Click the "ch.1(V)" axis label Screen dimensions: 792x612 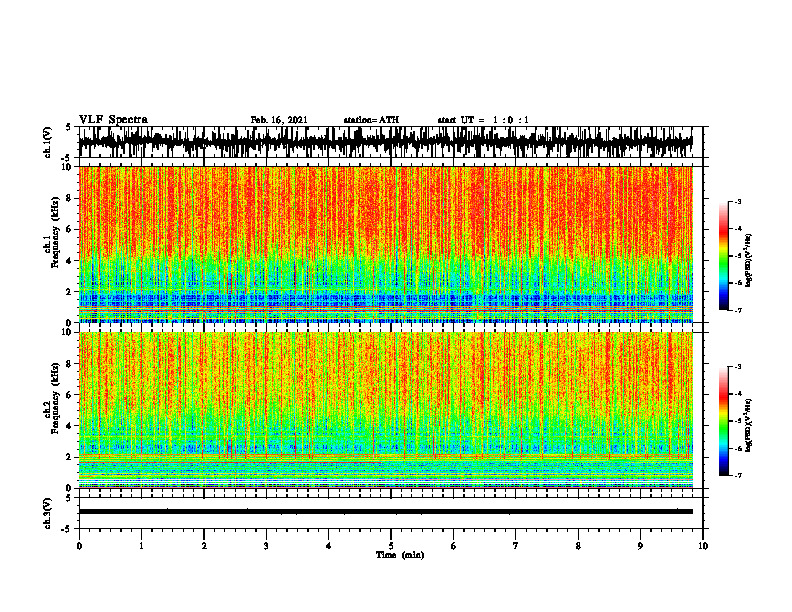(x=48, y=142)
